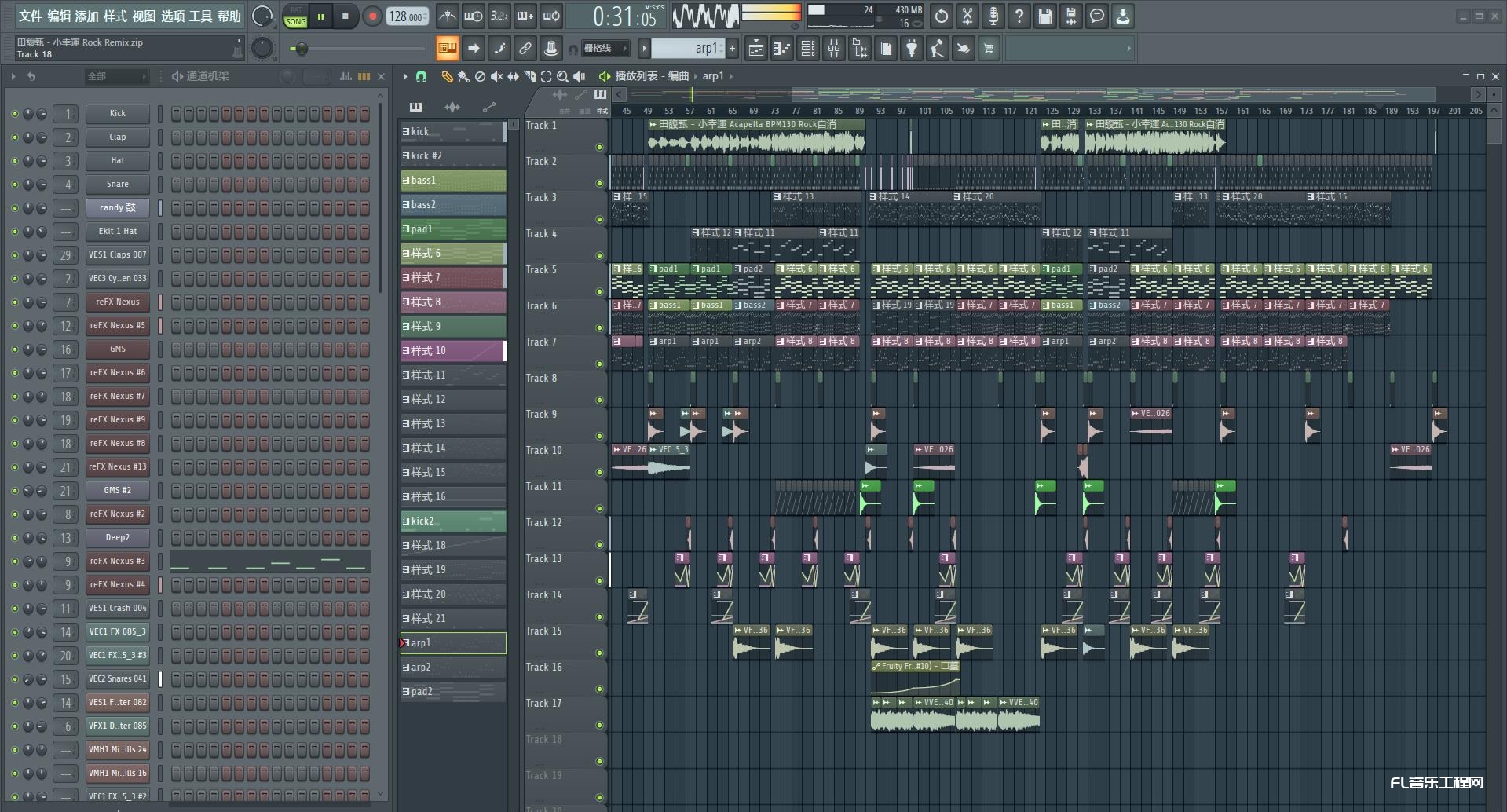Open the 帮助 menu
Viewport: 1507px width, 812px height.
(229, 16)
